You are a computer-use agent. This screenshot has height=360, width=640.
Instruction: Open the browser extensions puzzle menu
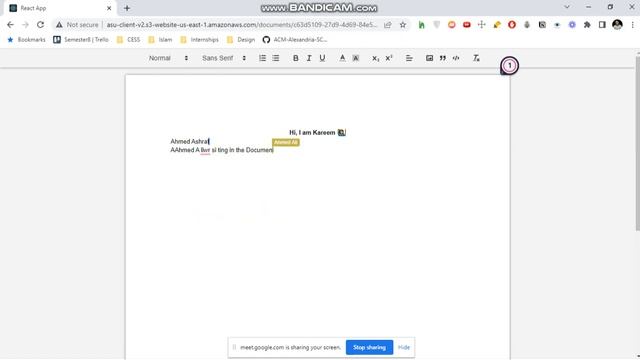tap(587, 25)
